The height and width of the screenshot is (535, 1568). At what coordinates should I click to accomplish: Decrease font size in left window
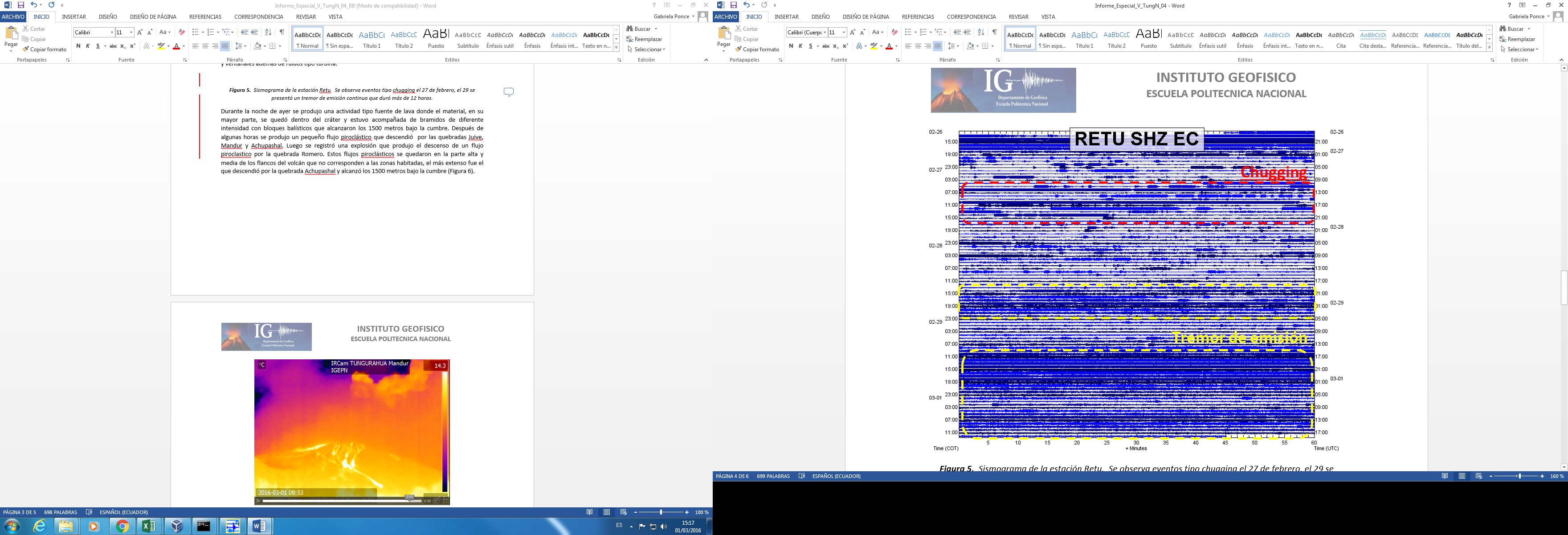150,32
